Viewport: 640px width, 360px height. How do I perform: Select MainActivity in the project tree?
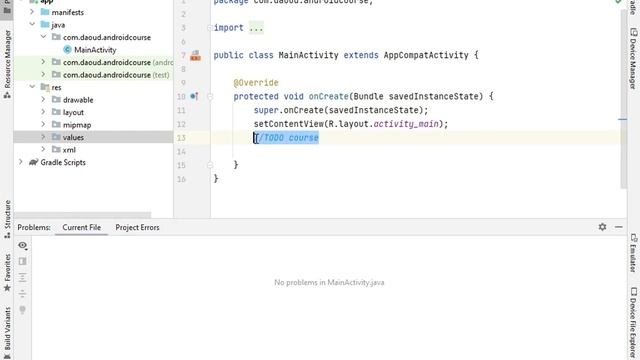[95, 50]
